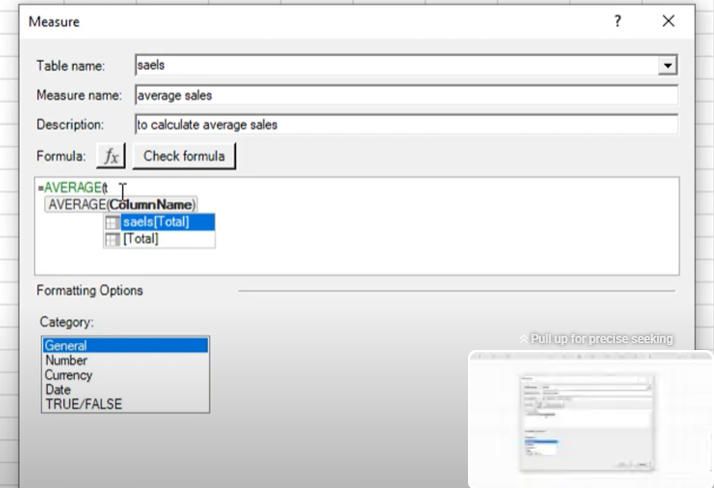This screenshot has height=488, width=714.
Task: Select Currency category
Action: point(125,375)
